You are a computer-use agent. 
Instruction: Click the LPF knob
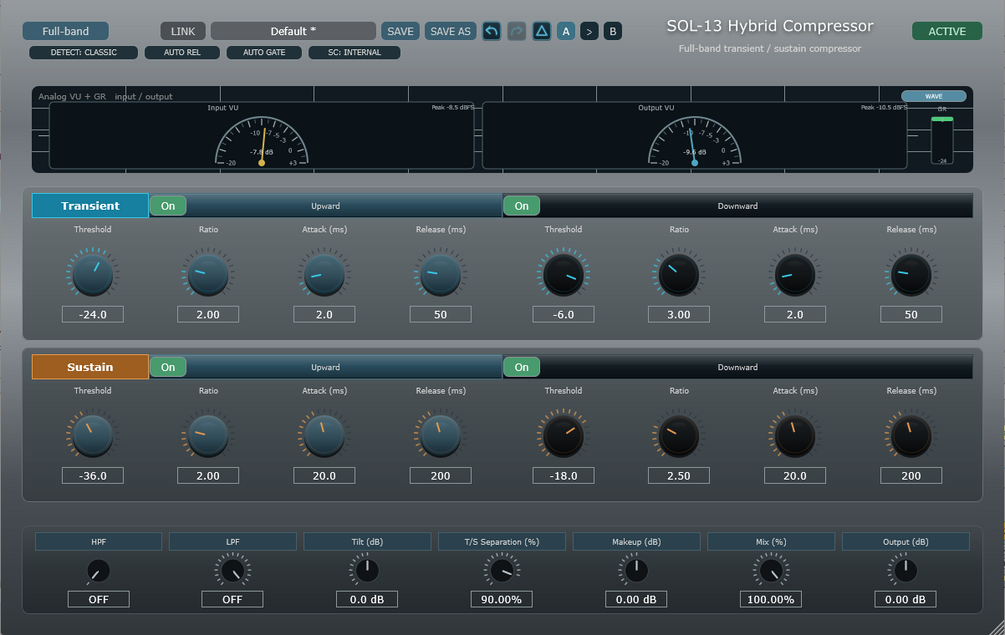coord(233,570)
